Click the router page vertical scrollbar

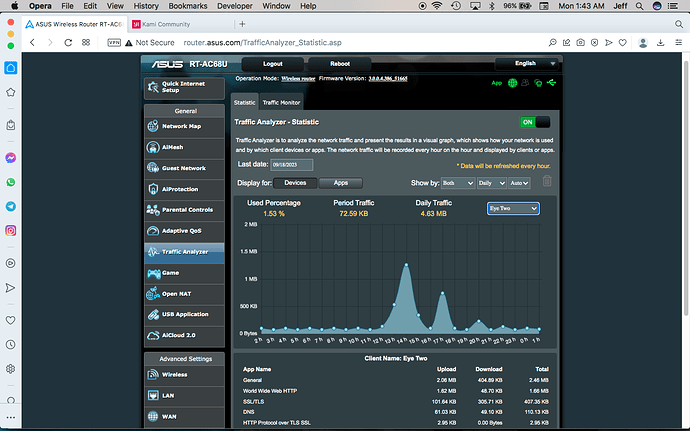click(686, 187)
